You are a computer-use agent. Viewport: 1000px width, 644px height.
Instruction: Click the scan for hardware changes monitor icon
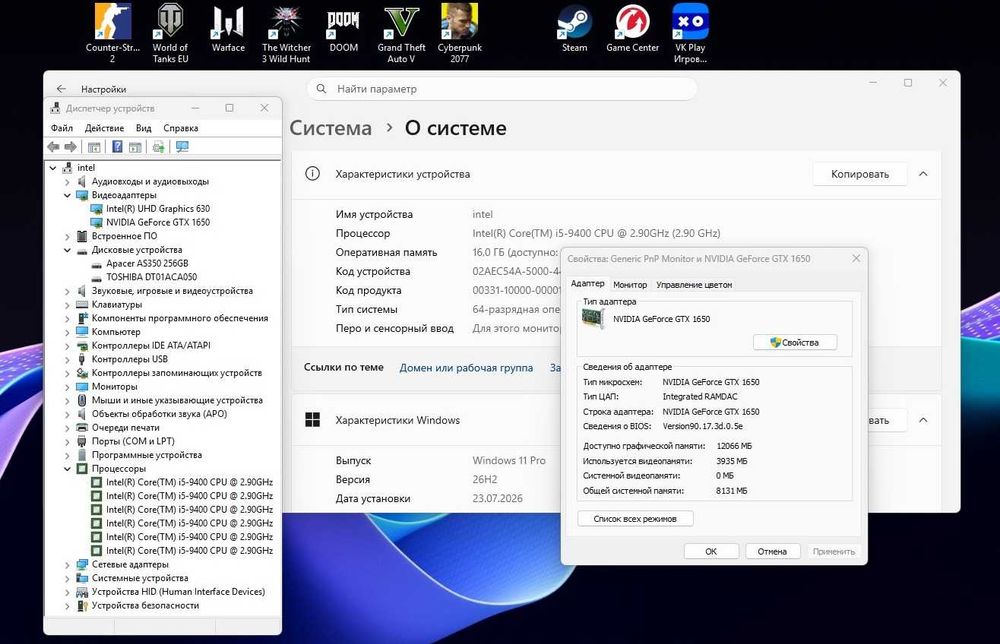coord(182,147)
